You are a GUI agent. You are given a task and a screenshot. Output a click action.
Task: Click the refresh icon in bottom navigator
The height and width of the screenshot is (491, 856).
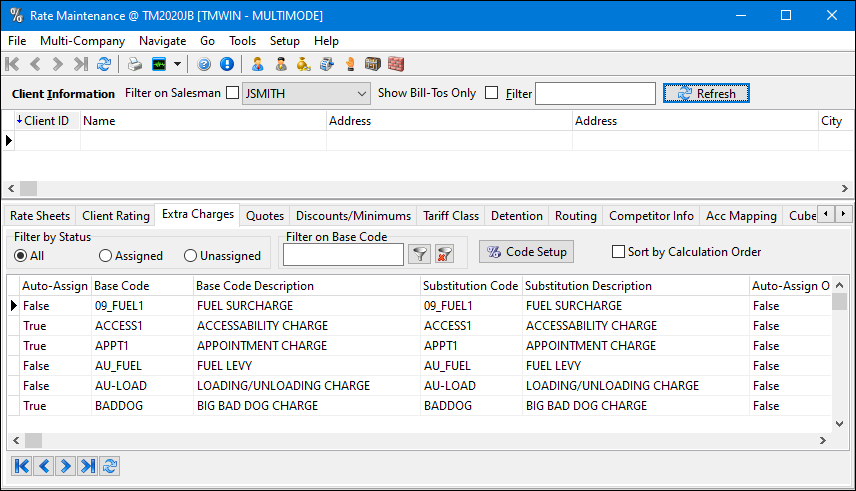(x=110, y=465)
